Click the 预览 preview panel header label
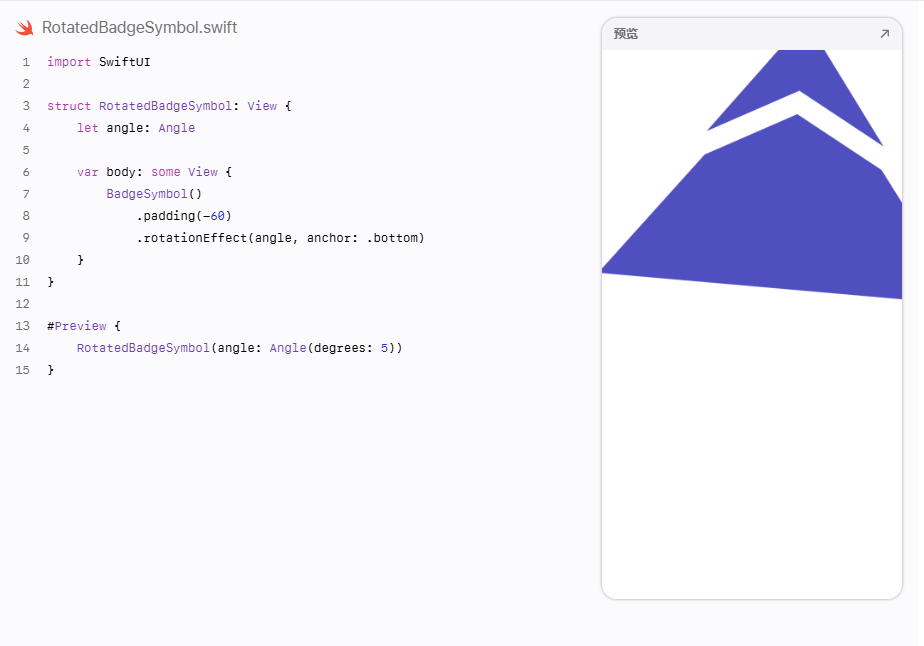 pyautogui.click(x=626, y=34)
